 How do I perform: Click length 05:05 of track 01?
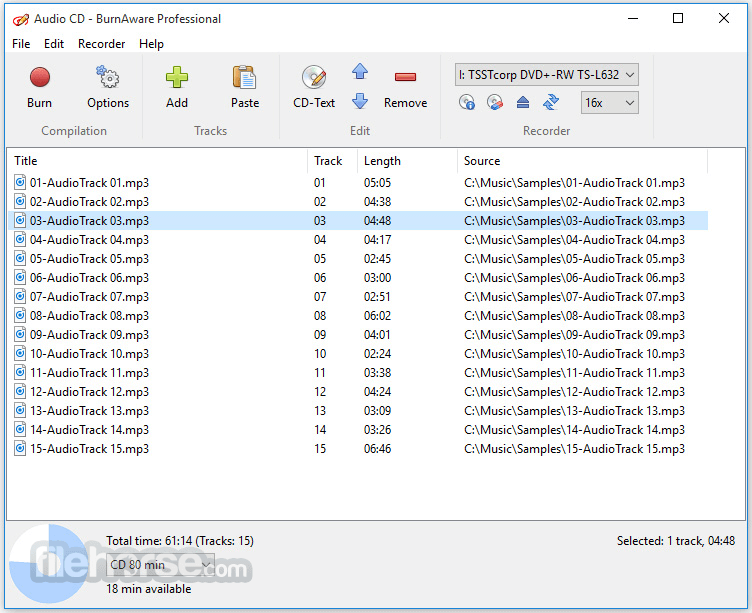[x=377, y=183]
